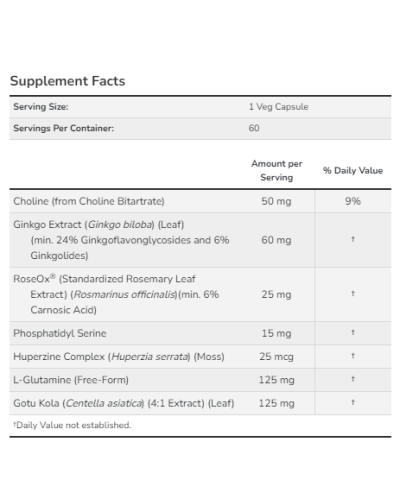Select the RoseOx Rosemary Leaf Extract entry
This screenshot has width=400, height=500.
[x=116, y=294]
